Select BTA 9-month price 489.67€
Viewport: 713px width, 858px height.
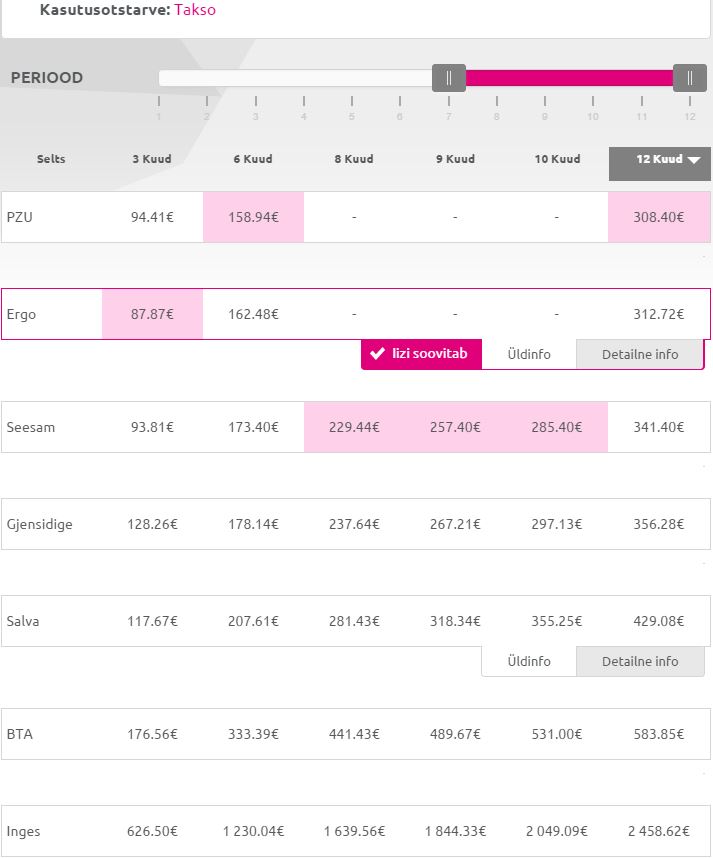coord(455,734)
